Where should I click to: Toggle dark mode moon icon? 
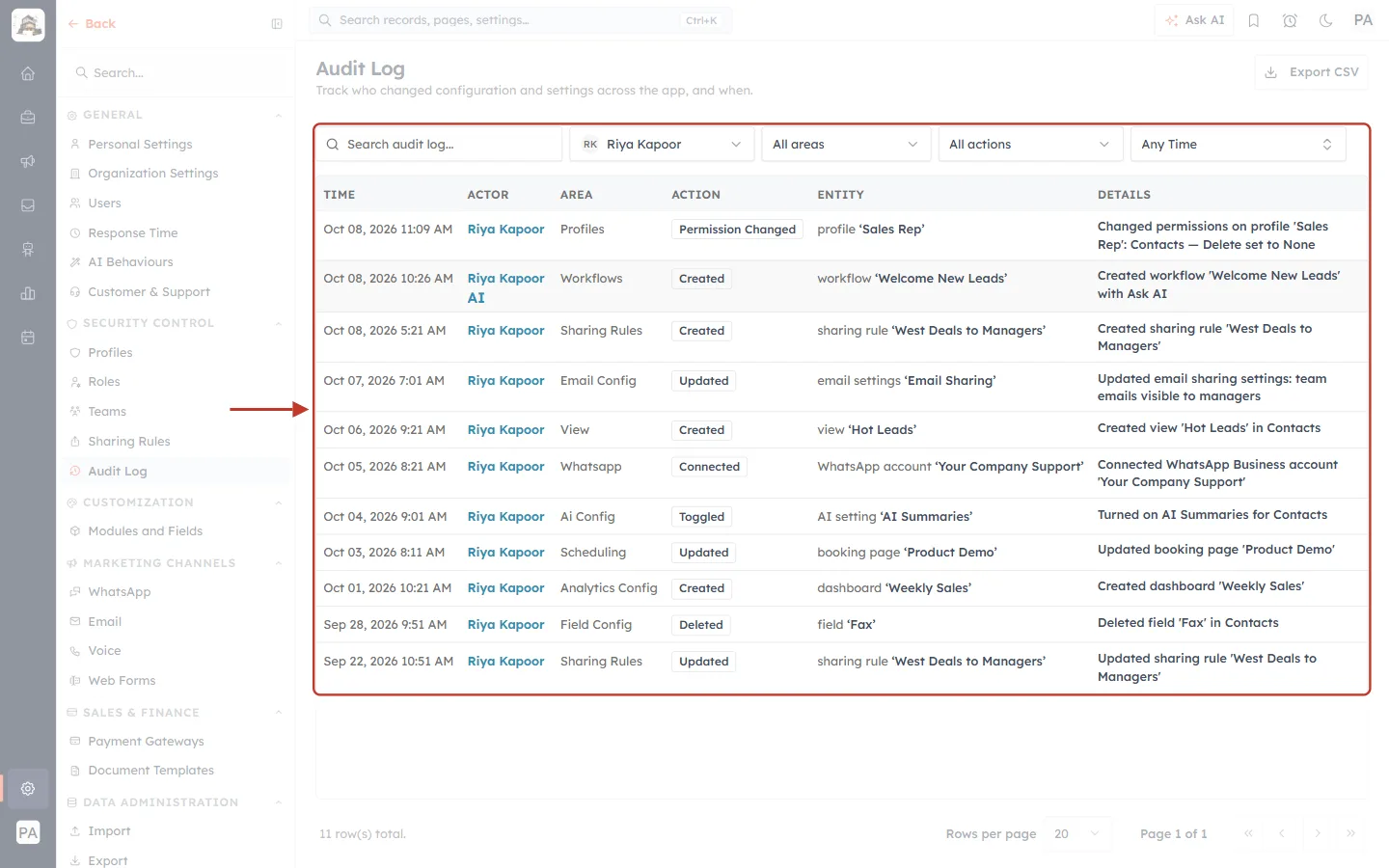tap(1326, 20)
